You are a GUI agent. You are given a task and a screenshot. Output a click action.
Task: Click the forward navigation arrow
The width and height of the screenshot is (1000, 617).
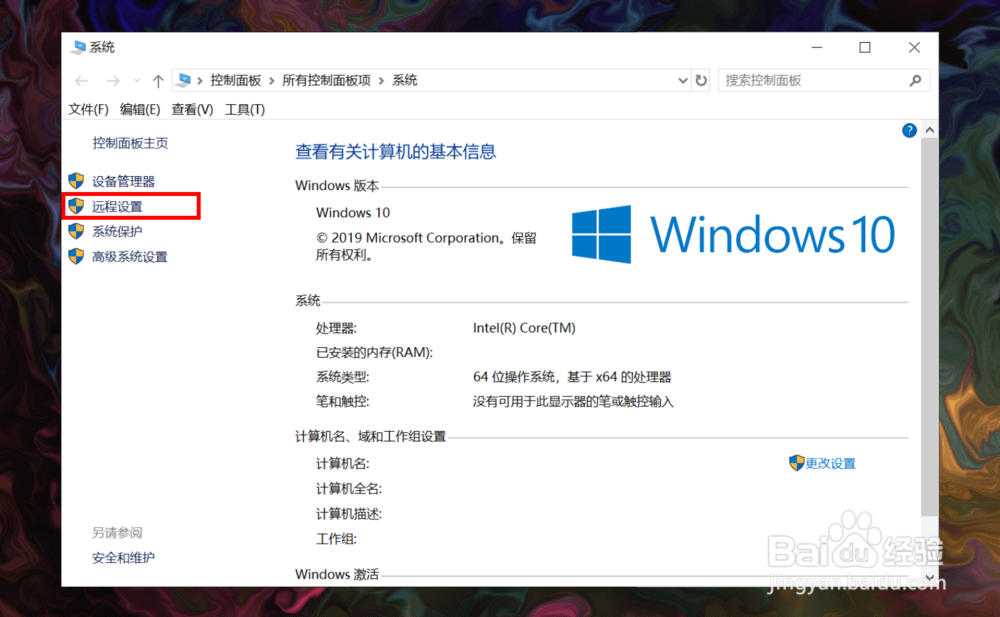113,81
